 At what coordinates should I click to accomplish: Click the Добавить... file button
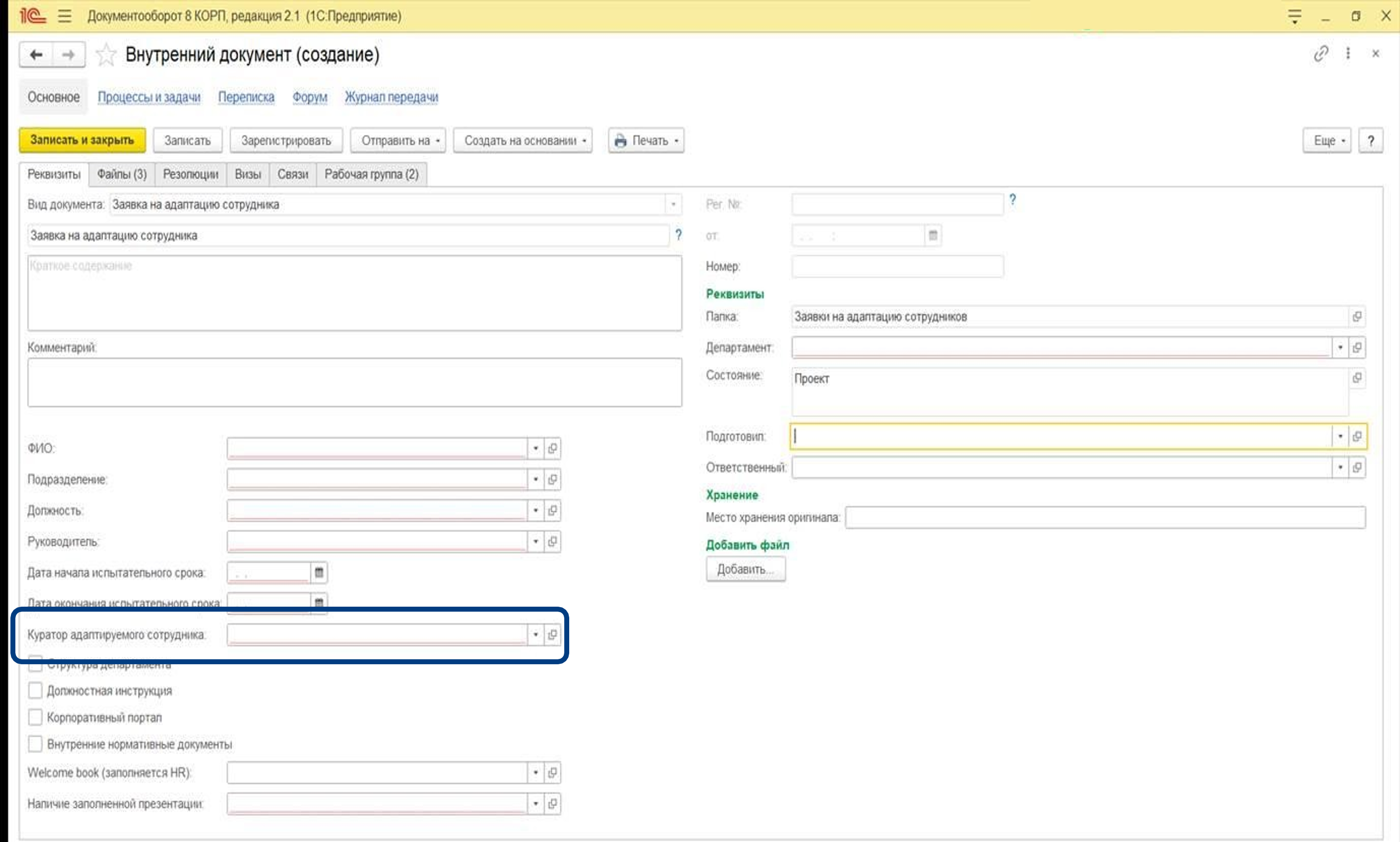click(x=745, y=569)
